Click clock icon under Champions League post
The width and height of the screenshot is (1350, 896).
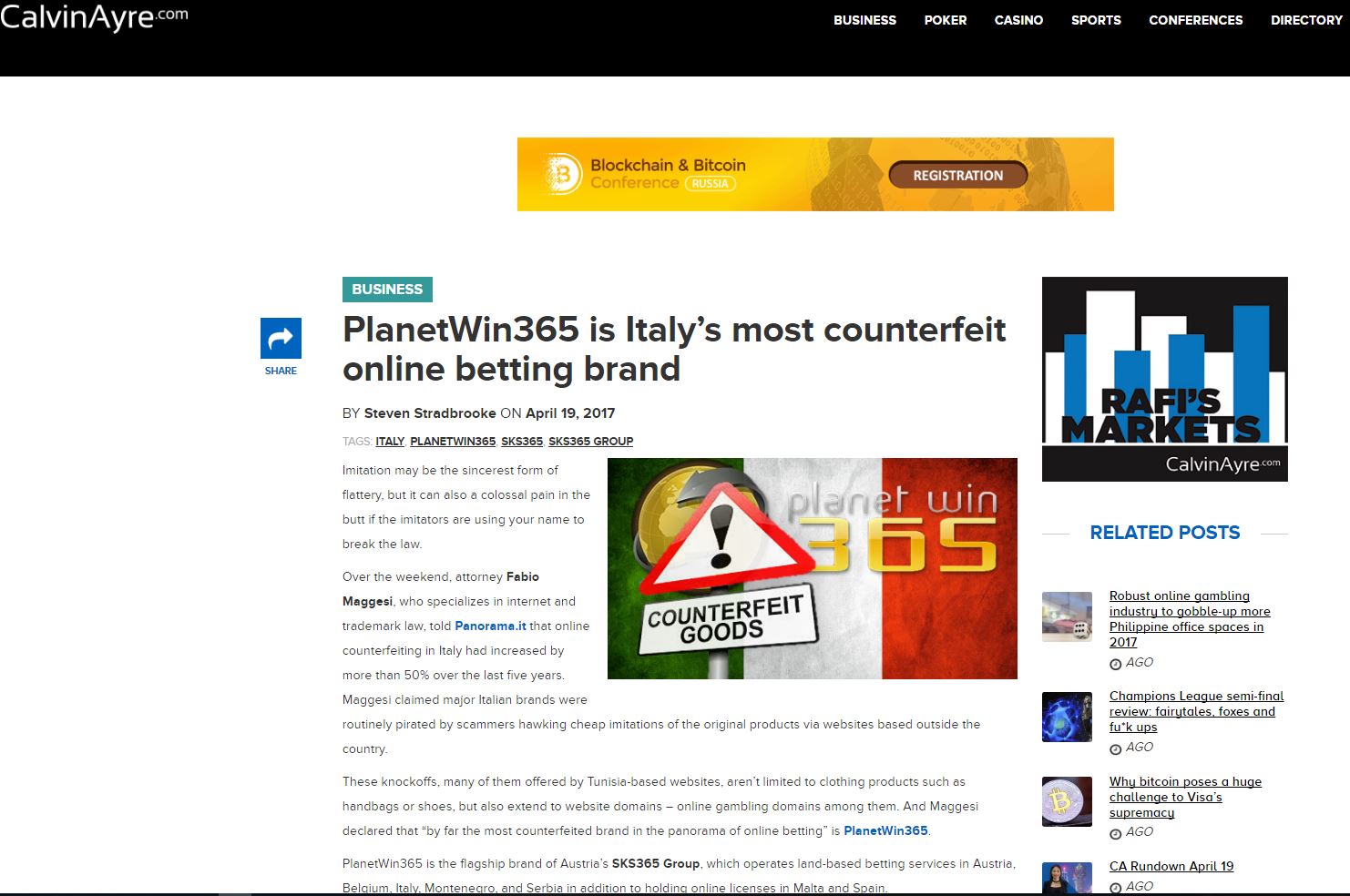[x=1116, y=748]
